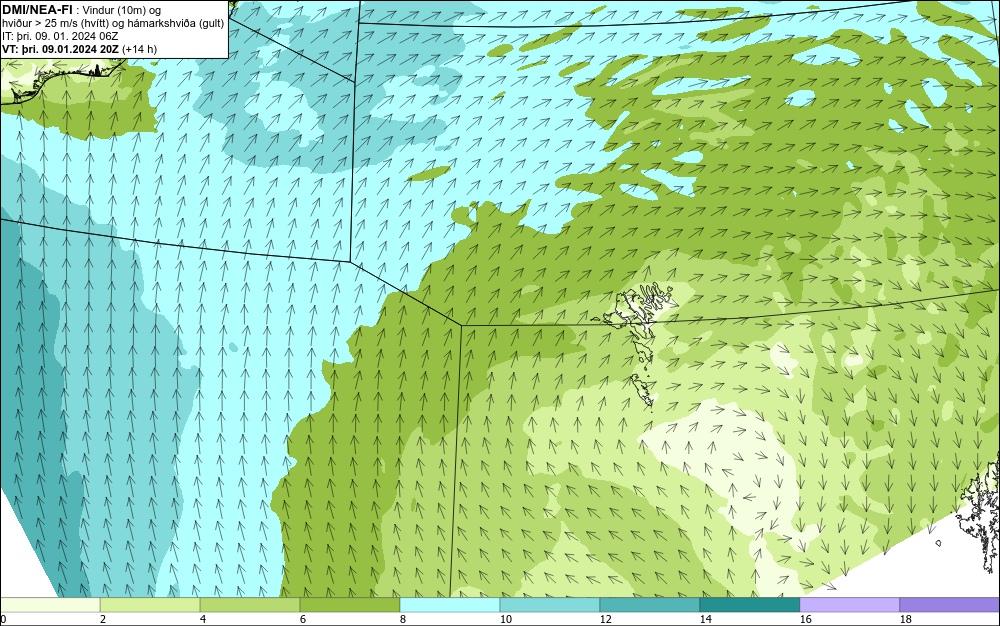Viewport: 1000px width, 626px height.
Task: Click the legend scale value 2
Action: click(x=103, y=619)
